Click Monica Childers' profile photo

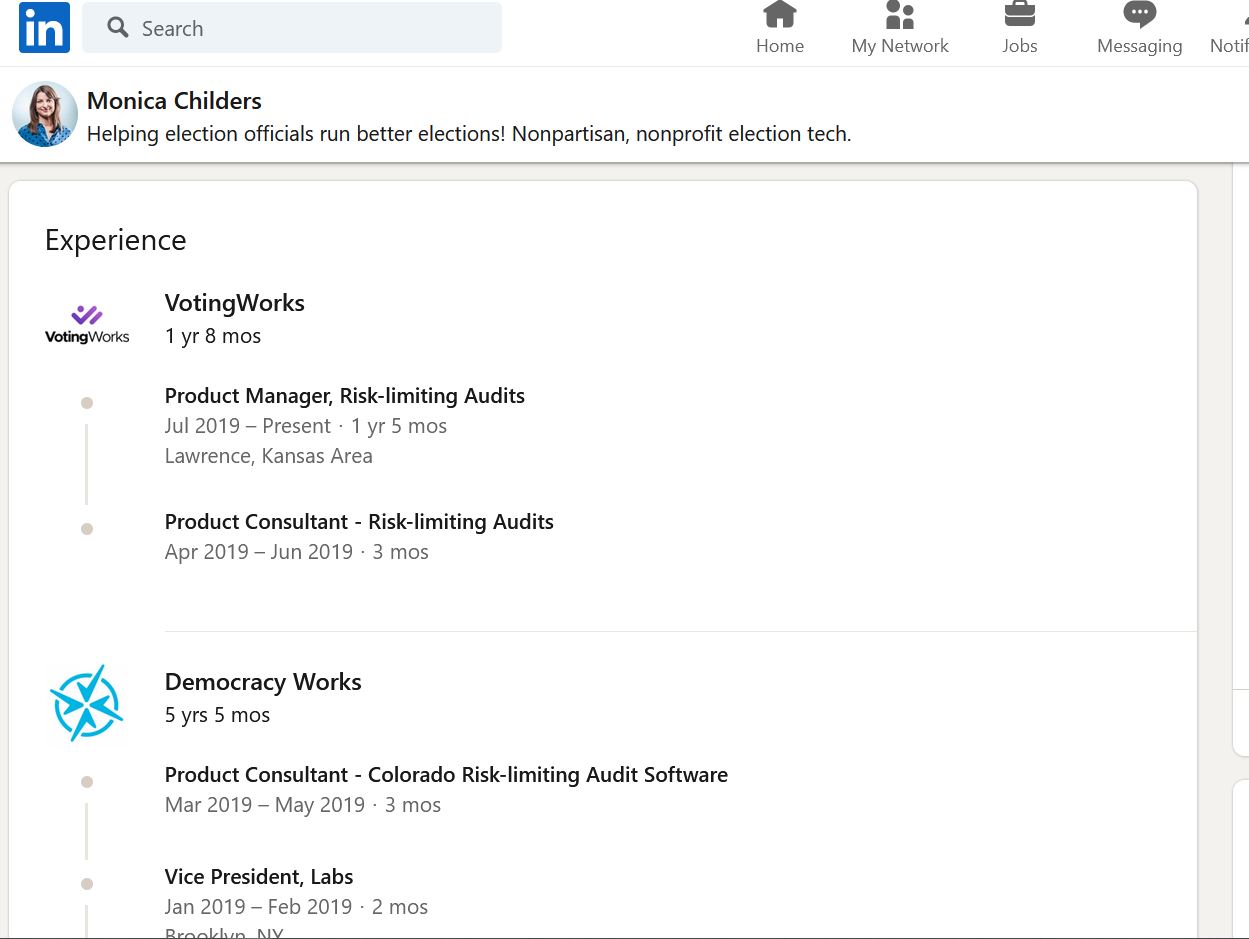click(45, 115)
